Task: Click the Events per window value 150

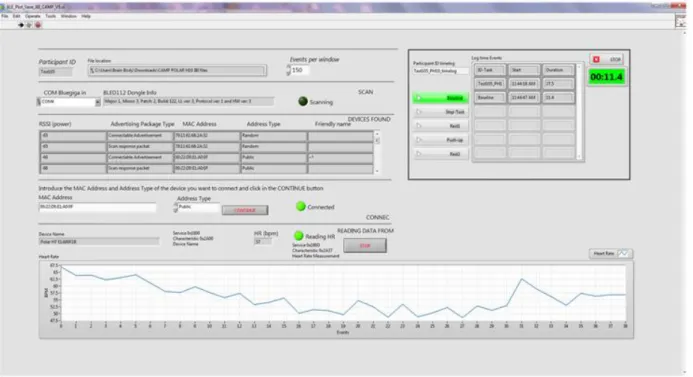Action: point(300,70)
